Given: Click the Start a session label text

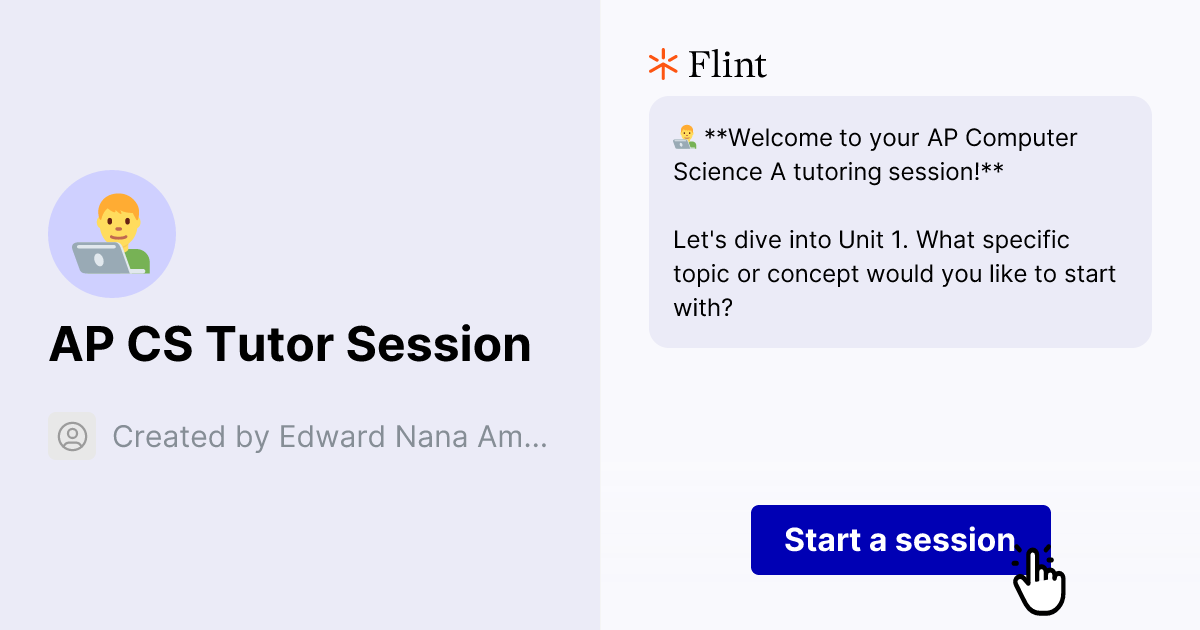Looking at the screenshot, I should 900,540.
